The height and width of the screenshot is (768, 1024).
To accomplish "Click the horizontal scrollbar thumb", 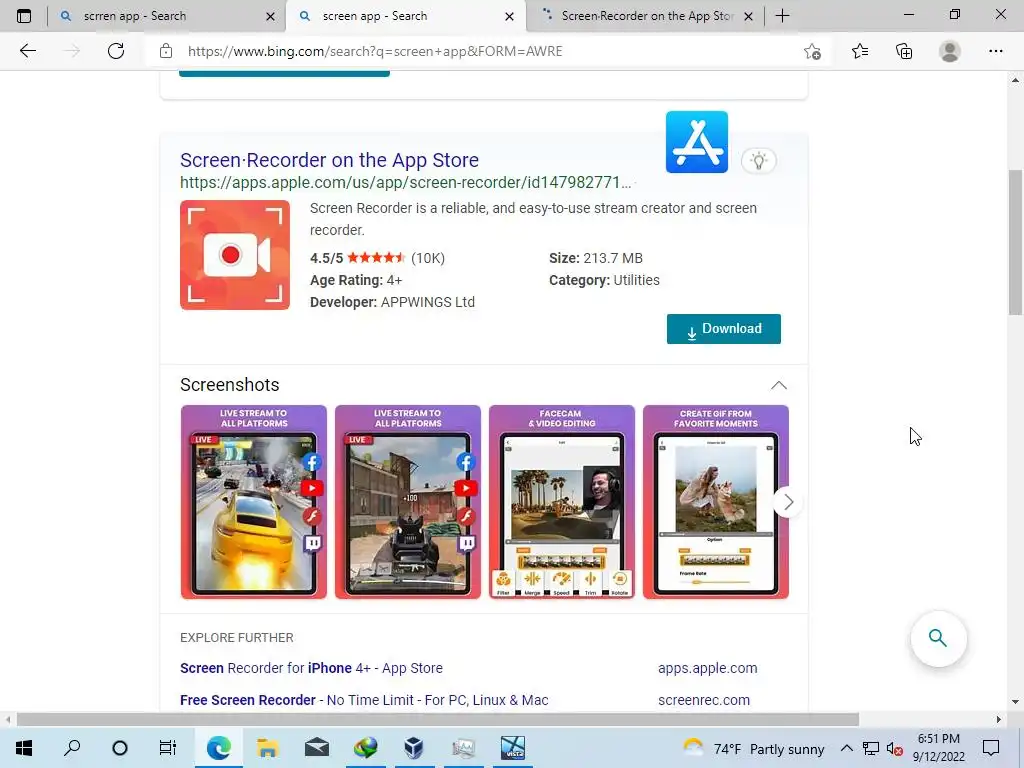I will pos(438,719).
